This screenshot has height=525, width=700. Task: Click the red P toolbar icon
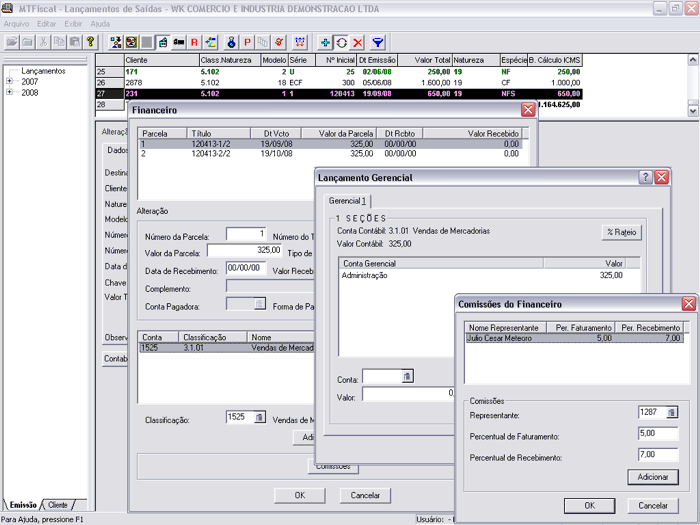pos(247,42)
